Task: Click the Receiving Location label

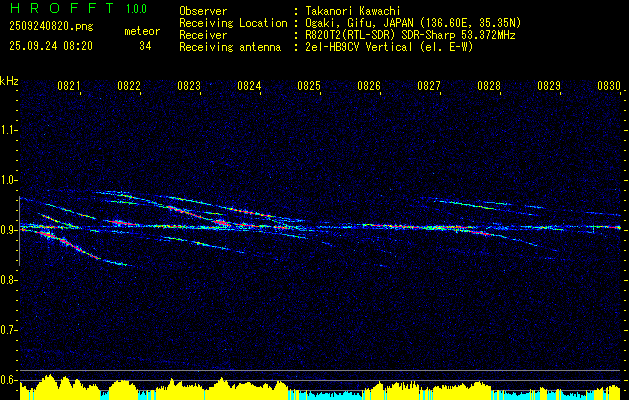Action: point(233,23)
